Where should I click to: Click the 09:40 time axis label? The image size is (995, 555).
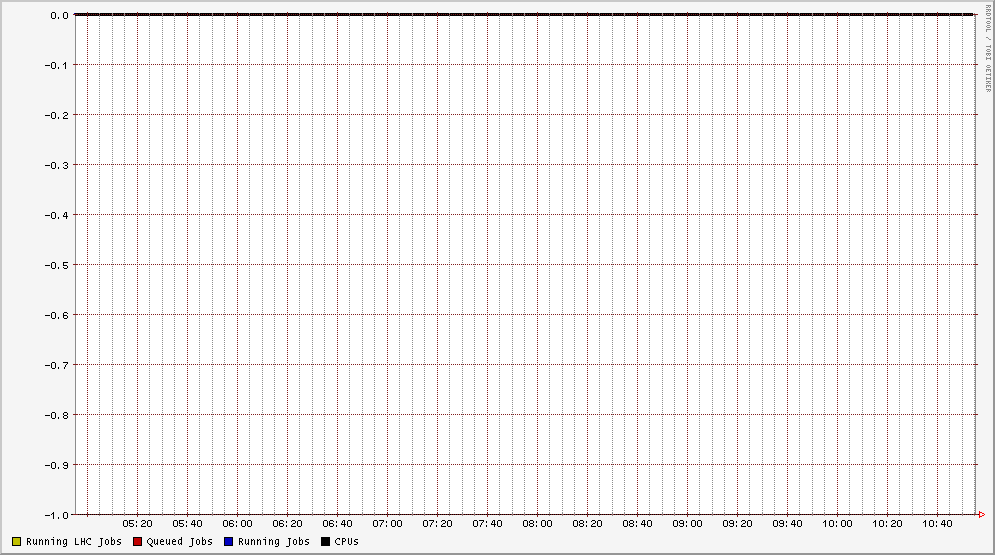[x=787, y=524]
